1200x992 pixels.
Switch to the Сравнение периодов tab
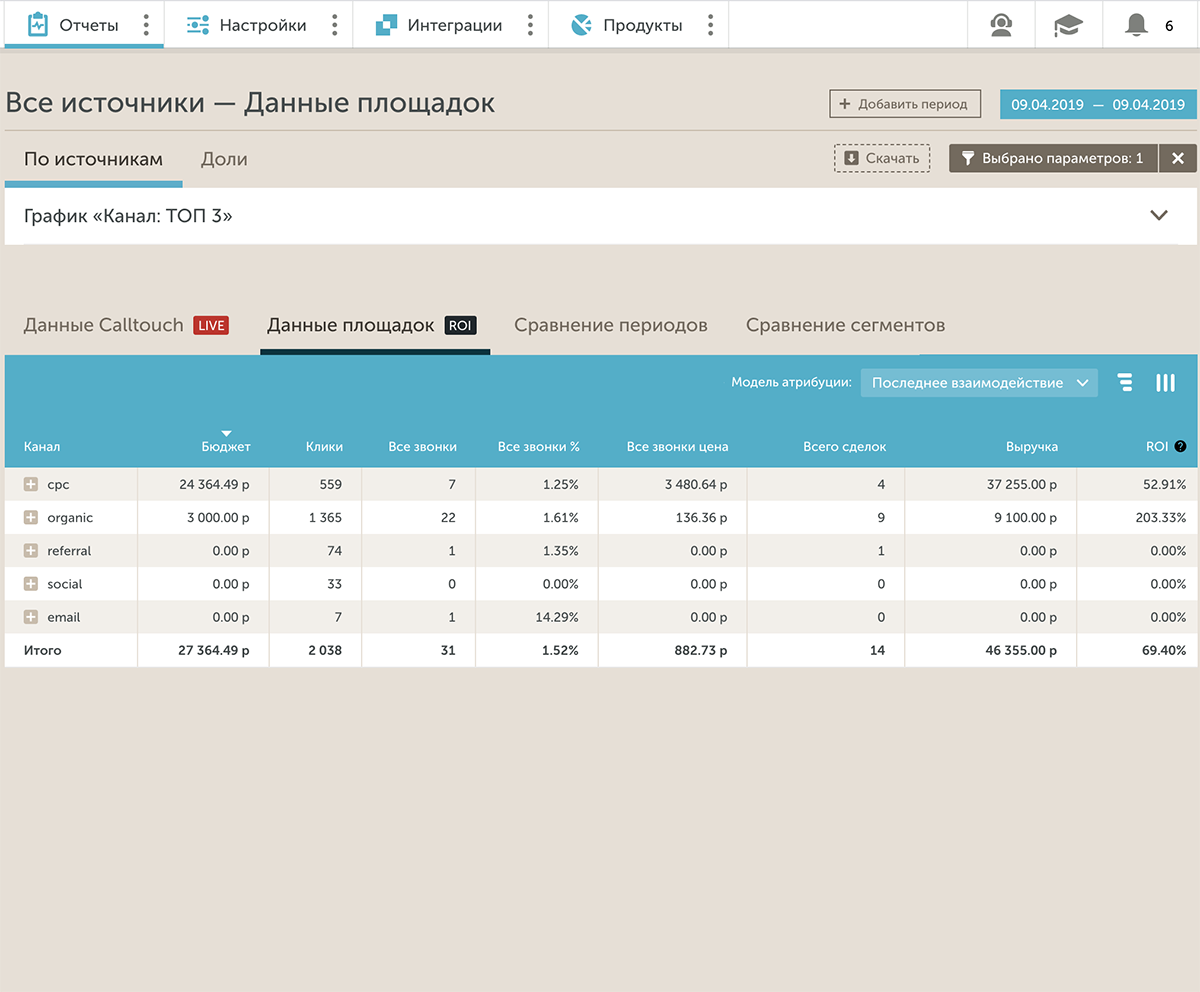(x=611, y=325)
